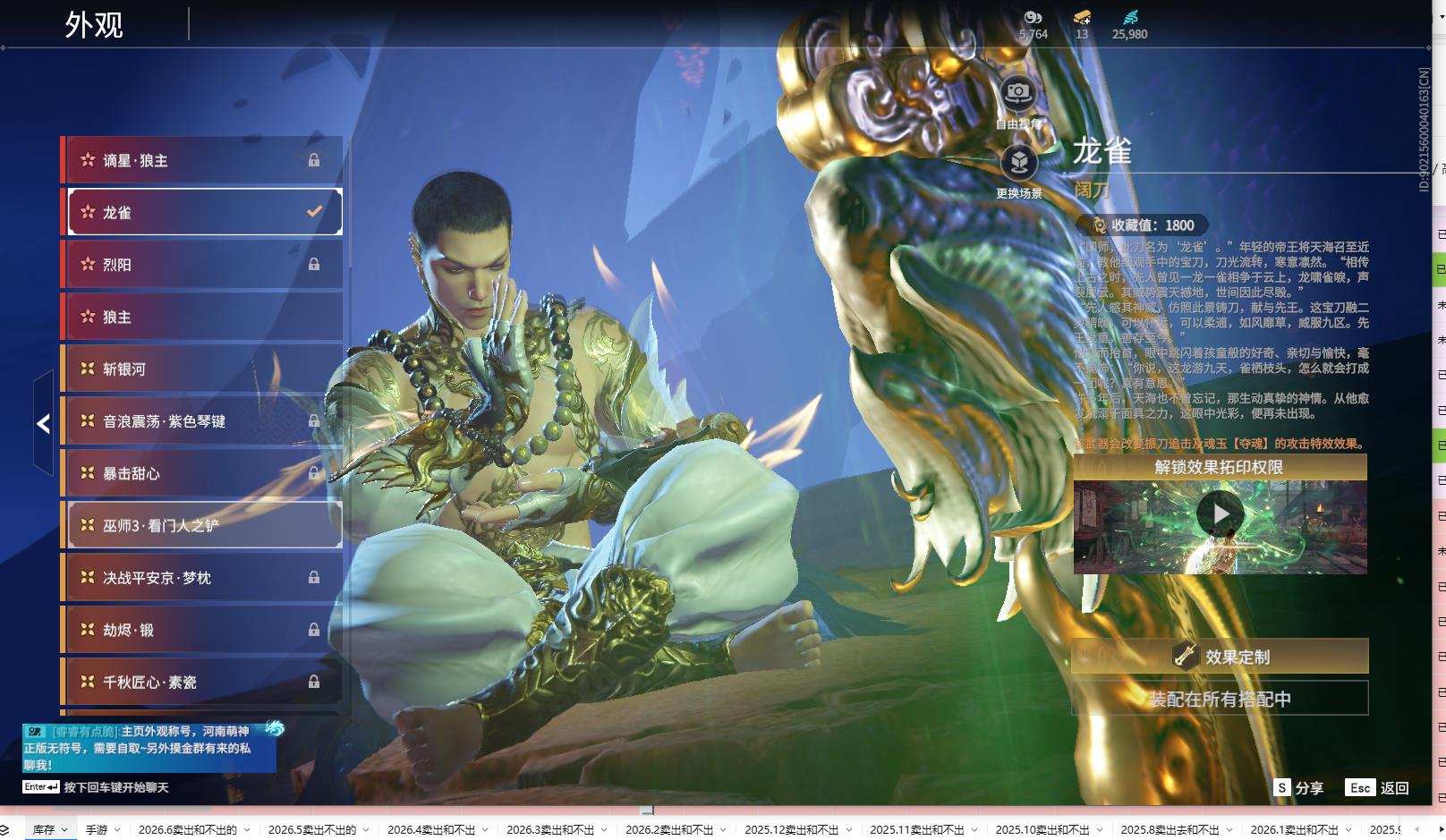Click the cross icon beside 巫师3·看门人之铲
Image resolution: width=1446 pixels, height=840 pixels.
88,525
